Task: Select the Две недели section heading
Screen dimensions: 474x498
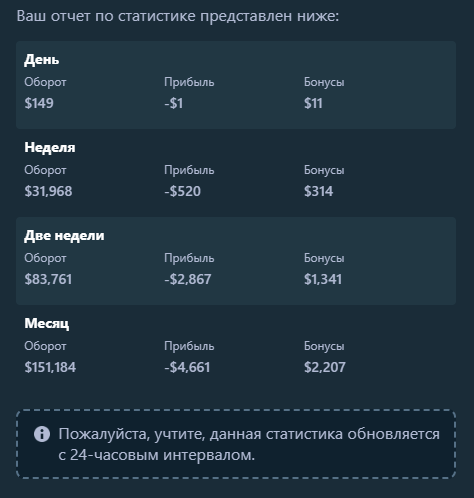Action: 64,236
